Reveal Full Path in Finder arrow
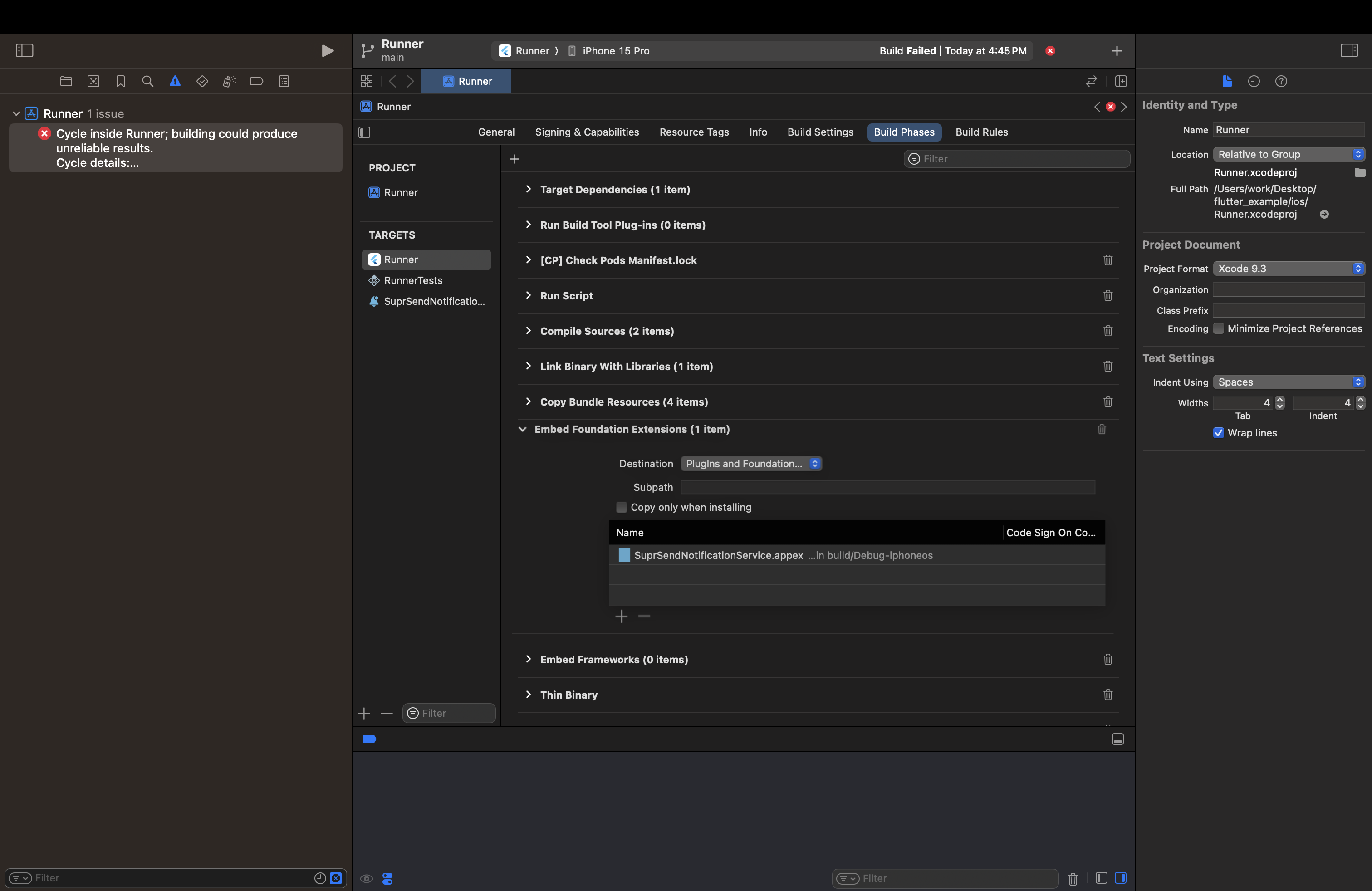 coord(1324,215)
